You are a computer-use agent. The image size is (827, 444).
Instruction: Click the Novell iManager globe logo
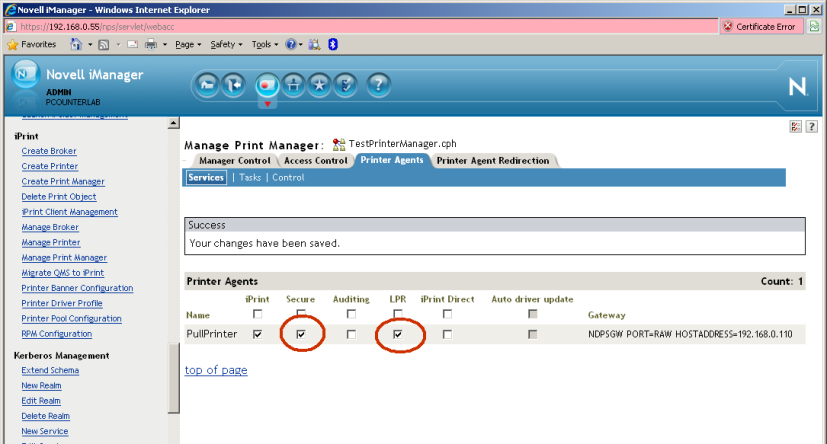tap(25, 73)
